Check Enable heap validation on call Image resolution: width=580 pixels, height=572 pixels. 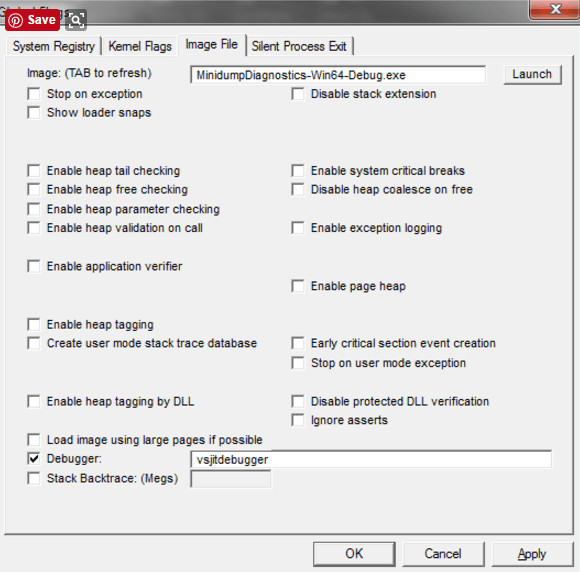[x=34, y=228]
